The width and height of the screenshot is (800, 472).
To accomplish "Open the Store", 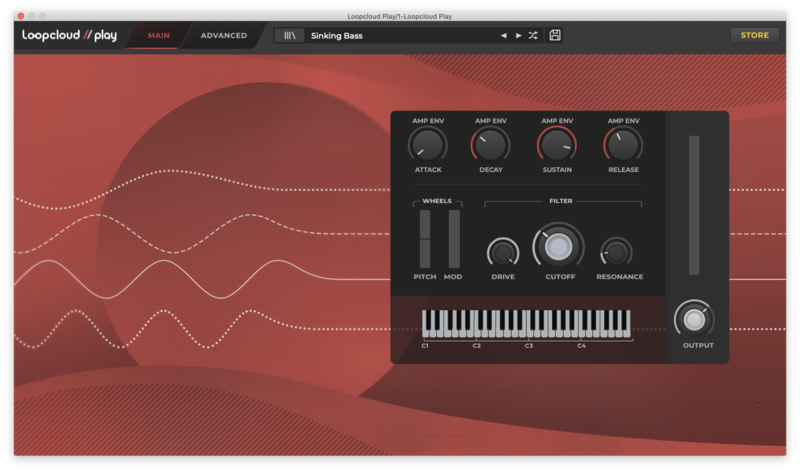I will point(754,36).
